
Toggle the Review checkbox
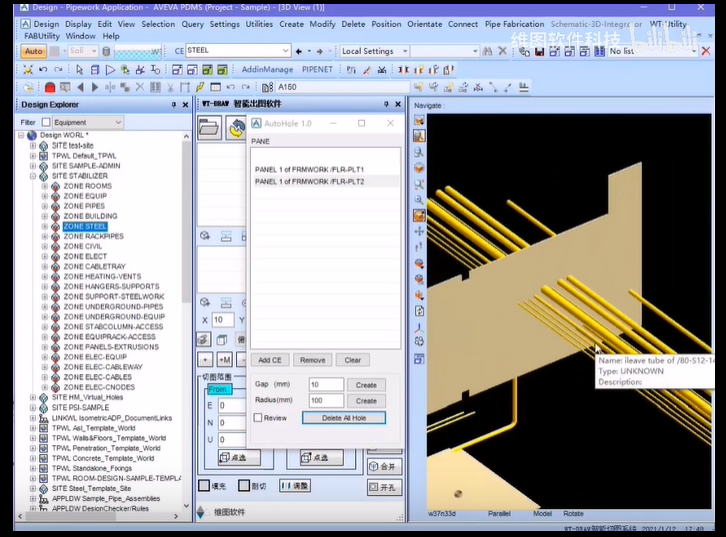coord(258,418)
